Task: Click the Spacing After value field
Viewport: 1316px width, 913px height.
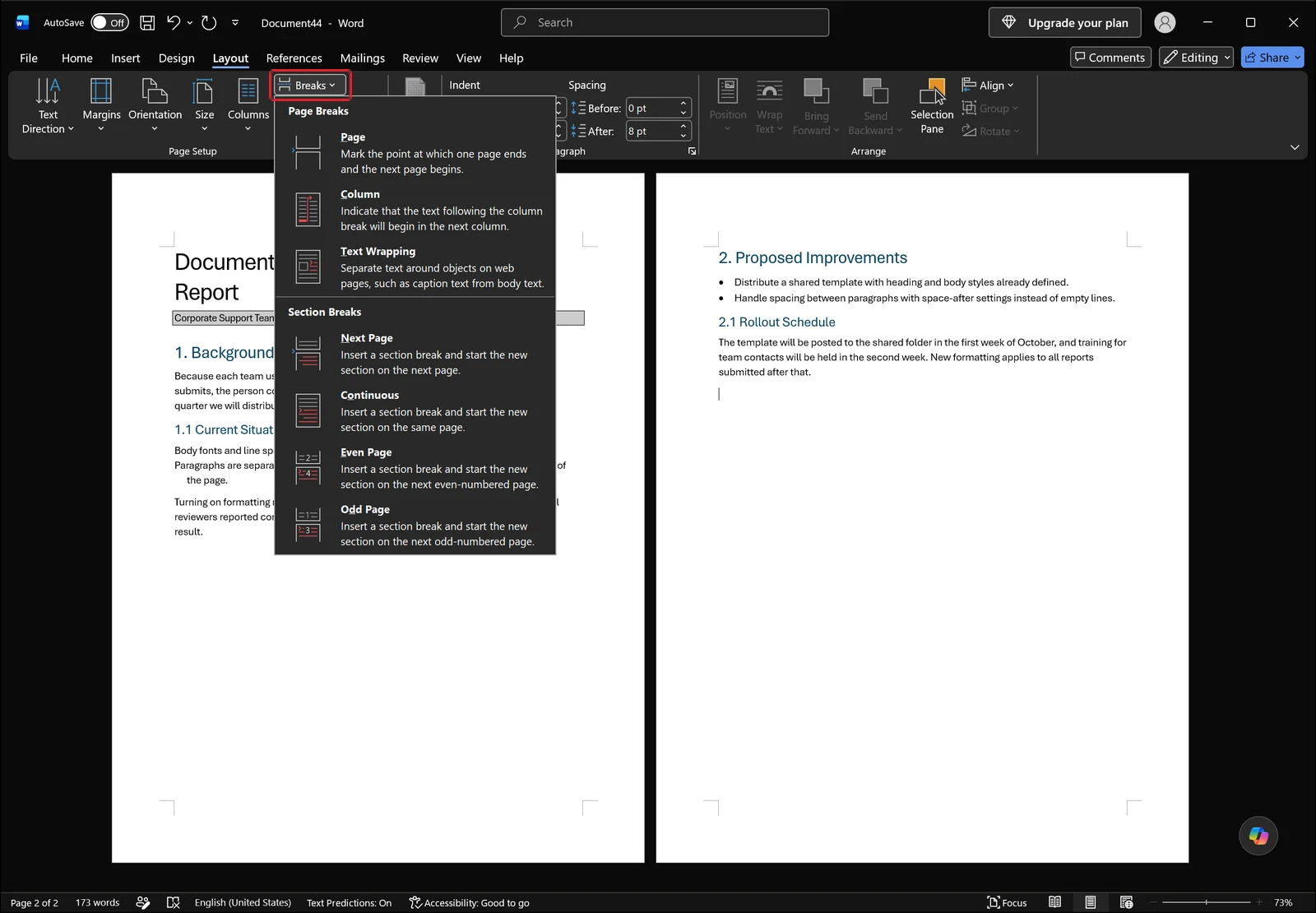Action: click(x=651, y=132)
